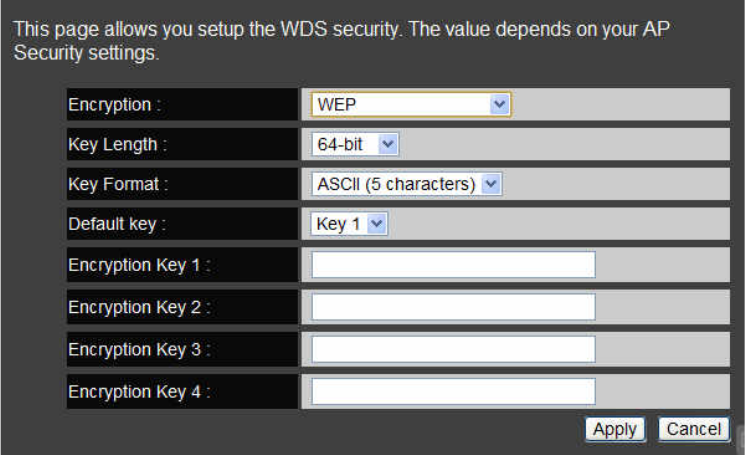Expand the 64-bit Key Length dropdown
This screenshot has width=745, height=455.
(x=355, y=144)
